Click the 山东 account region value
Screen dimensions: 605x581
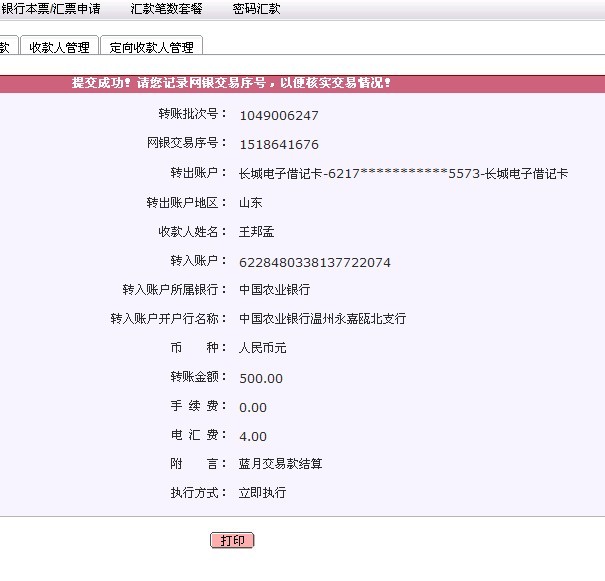tap(250, 203)
